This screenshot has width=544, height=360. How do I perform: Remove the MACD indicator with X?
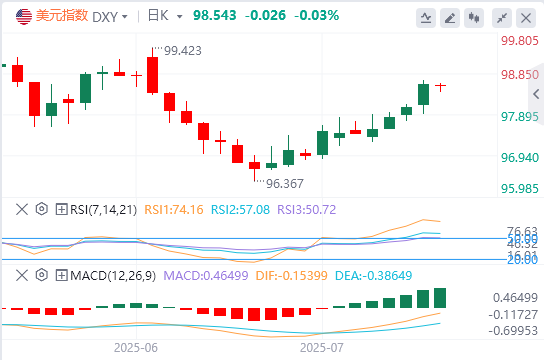click(22, 276)
